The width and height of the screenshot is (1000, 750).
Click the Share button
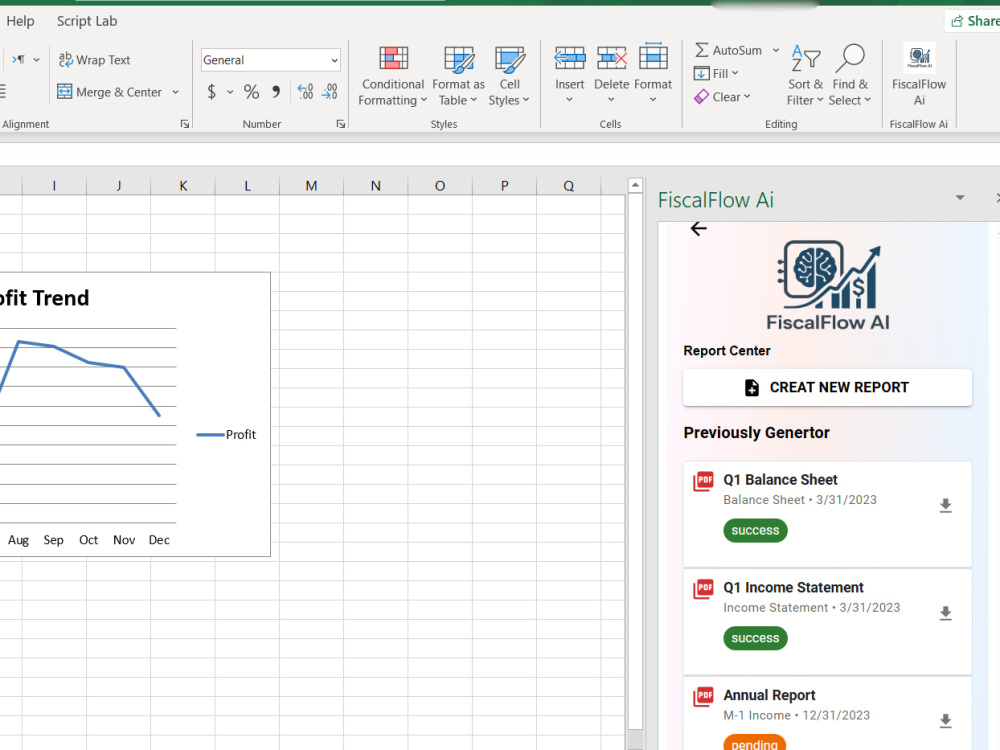click(x=974, y=21)
